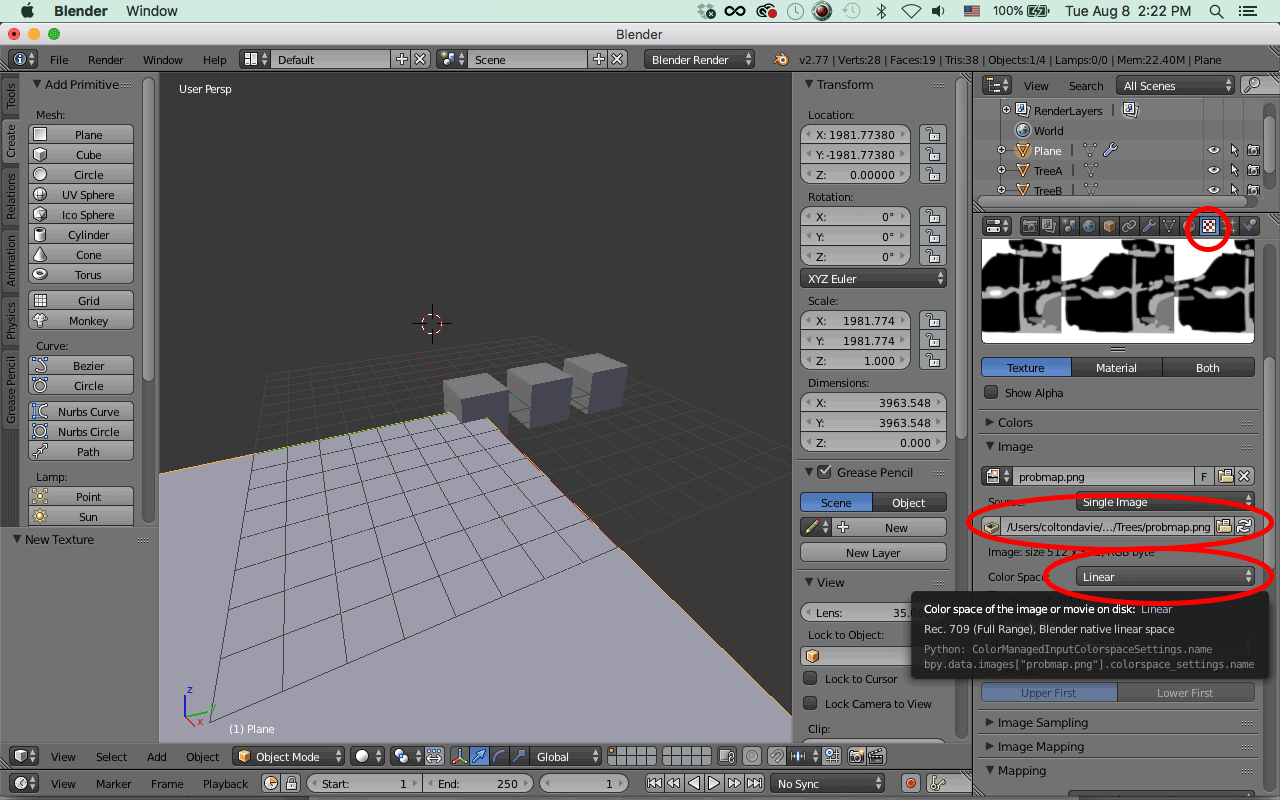Jump to the last frame

pyautogui.click(x=754, y=784)
